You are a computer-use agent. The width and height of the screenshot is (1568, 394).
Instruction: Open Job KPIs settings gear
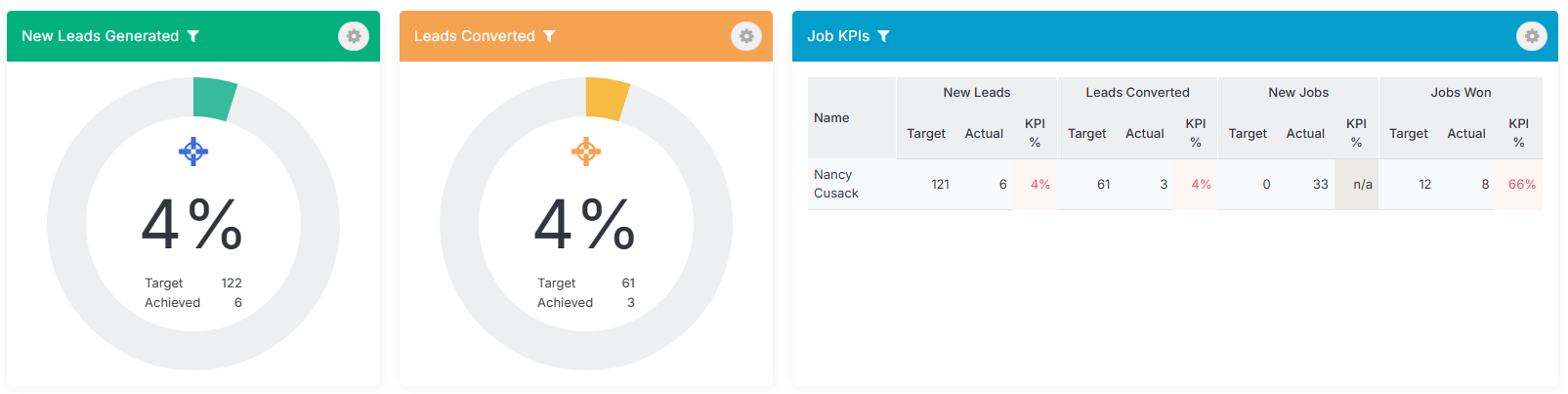[1532, 36]
